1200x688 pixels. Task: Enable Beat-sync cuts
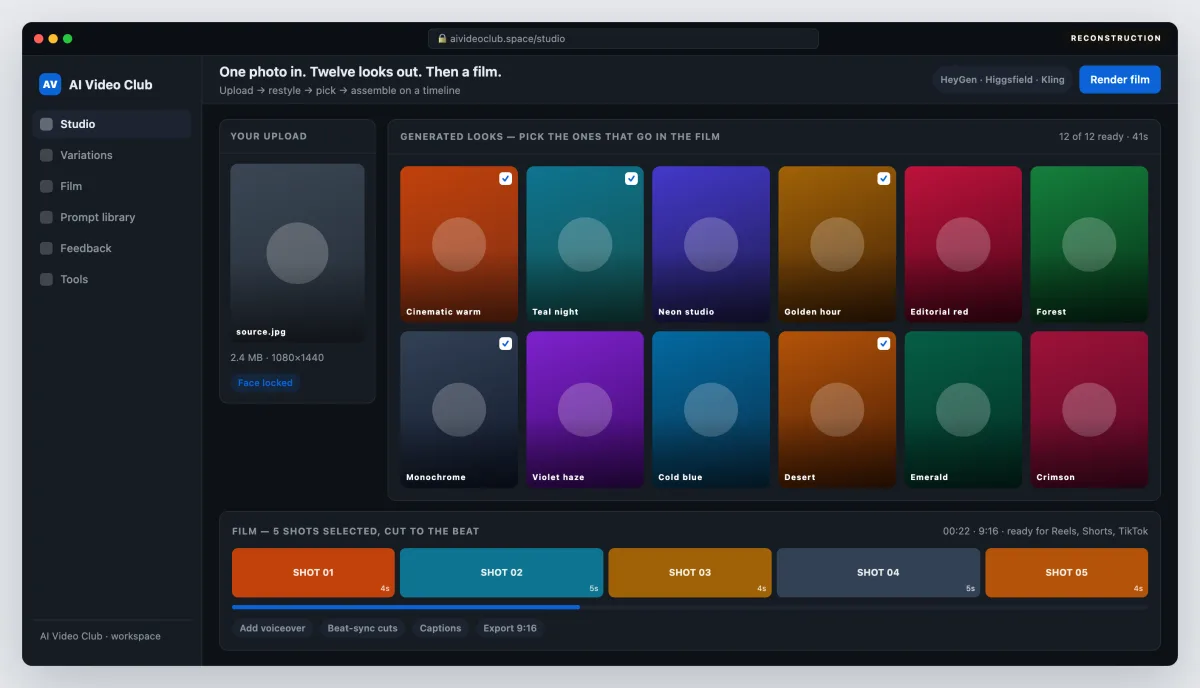[362, 628]
